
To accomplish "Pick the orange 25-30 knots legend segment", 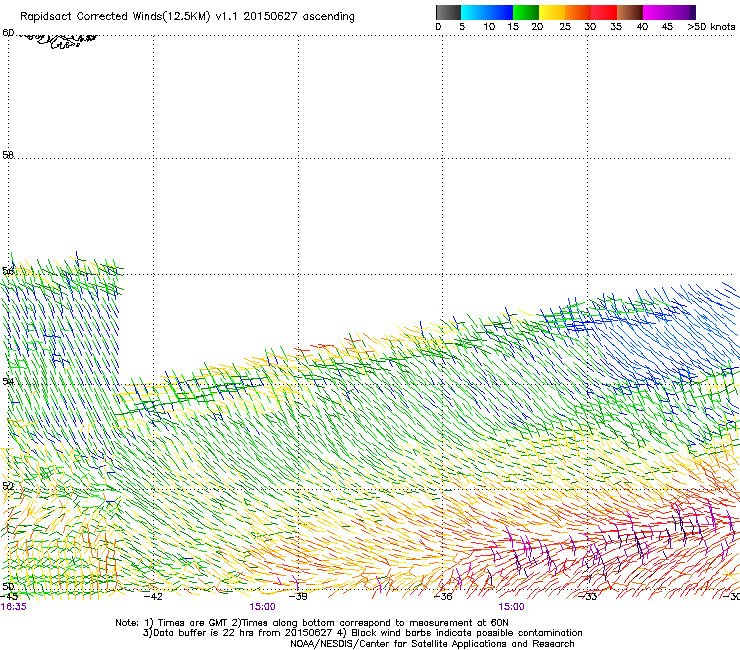I will pos(578,12).
